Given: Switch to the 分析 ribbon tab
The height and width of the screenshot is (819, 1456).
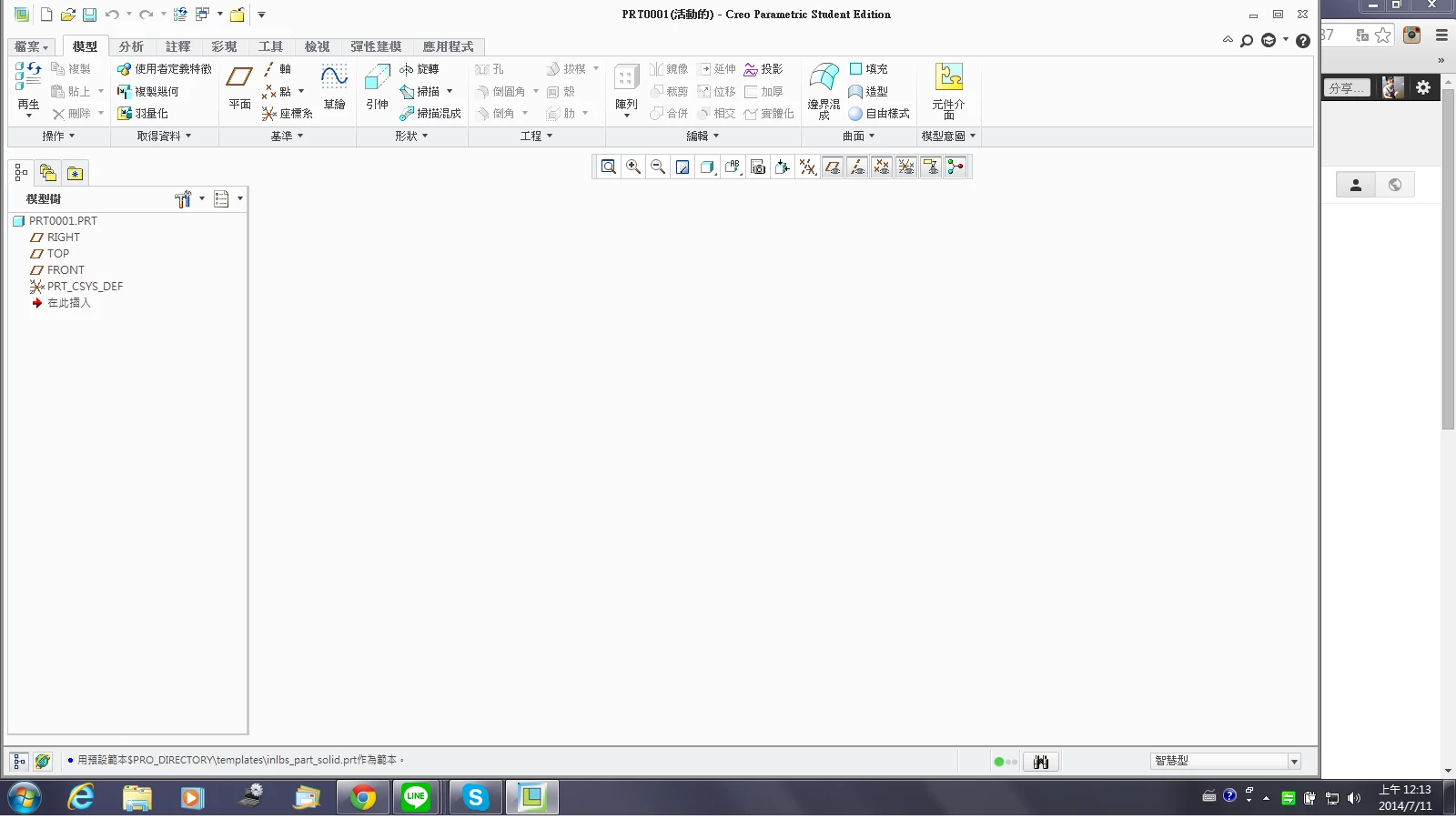Looking at the screenshot, I should click(x=131, y=46).
